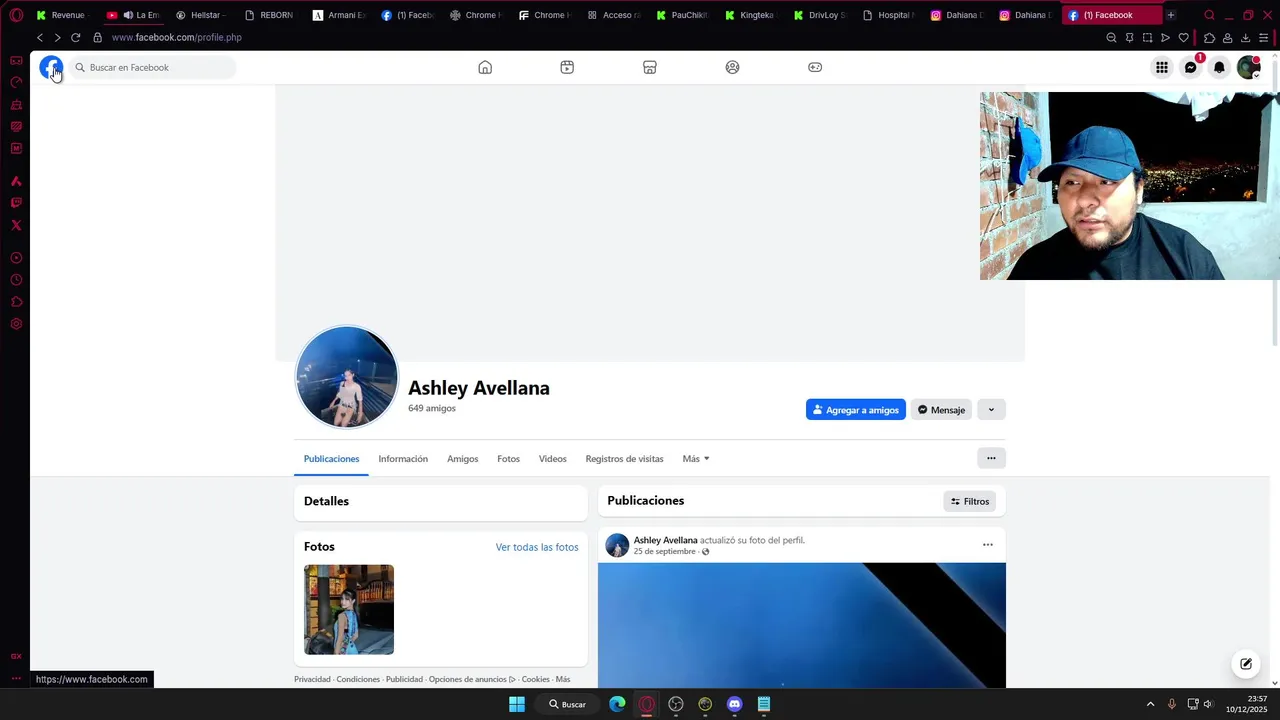Open a new tab with plus button

[x=1171, y=15]
